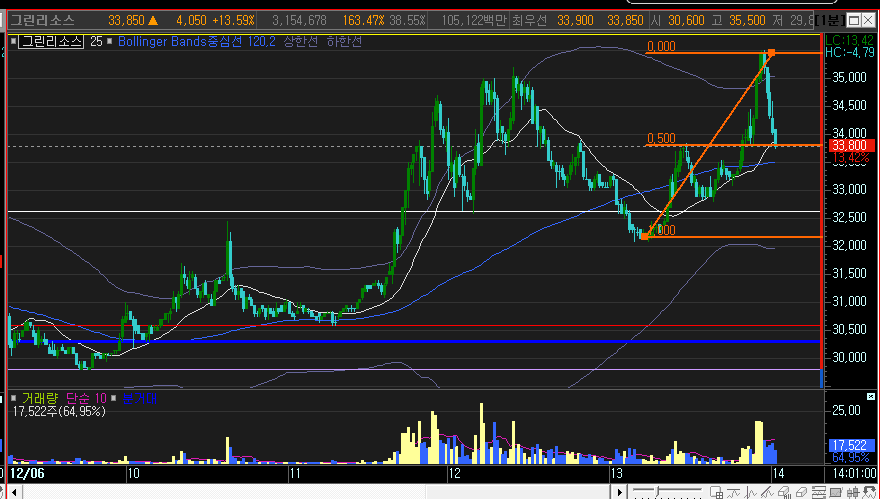Click the refresh chart arrow icon
880x499 pixels.
click(x=869, y=493)
